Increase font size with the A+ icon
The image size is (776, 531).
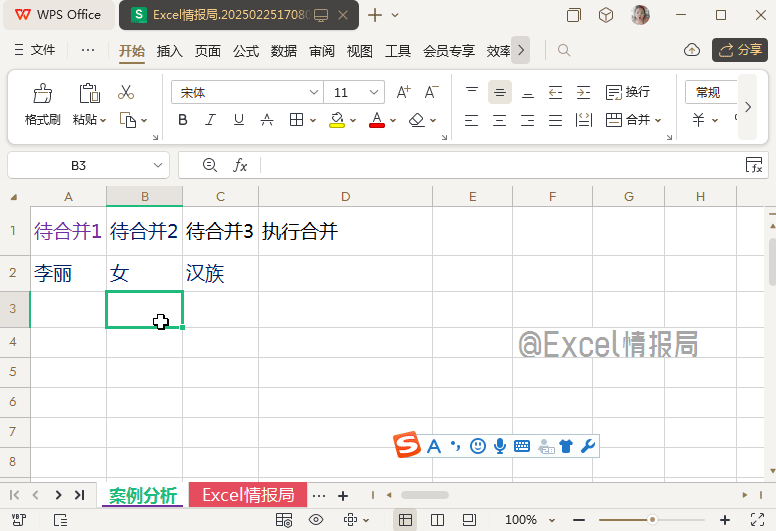click(404, 92)
